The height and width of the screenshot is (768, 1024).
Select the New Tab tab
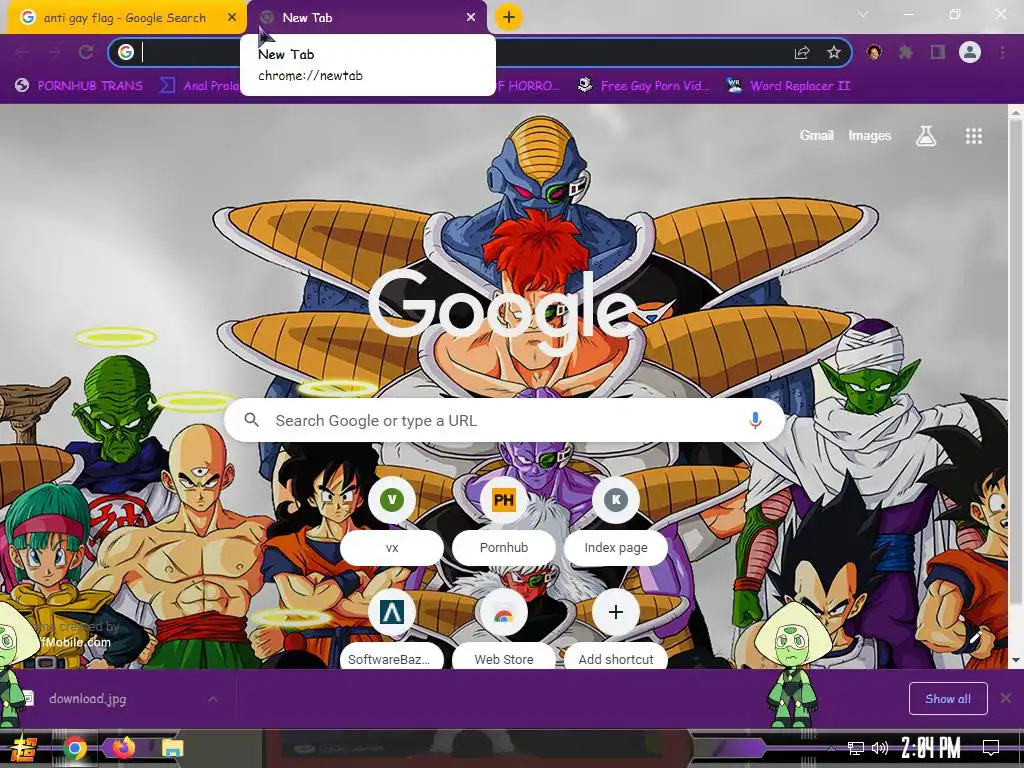(367, 18)
